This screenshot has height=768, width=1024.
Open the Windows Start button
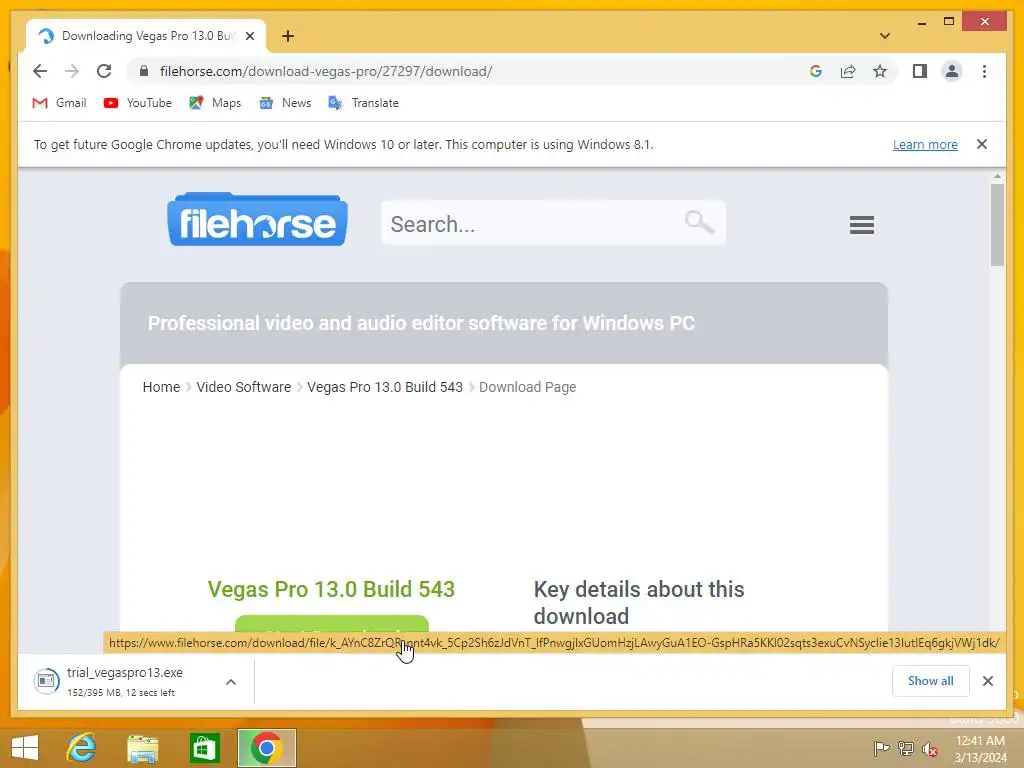click(25, 748)
